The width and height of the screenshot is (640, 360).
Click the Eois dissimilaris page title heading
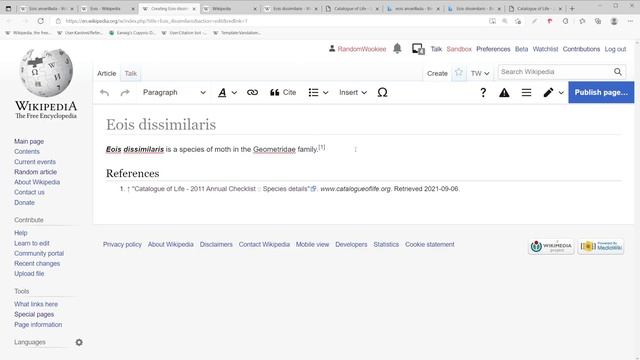[161, 124]
